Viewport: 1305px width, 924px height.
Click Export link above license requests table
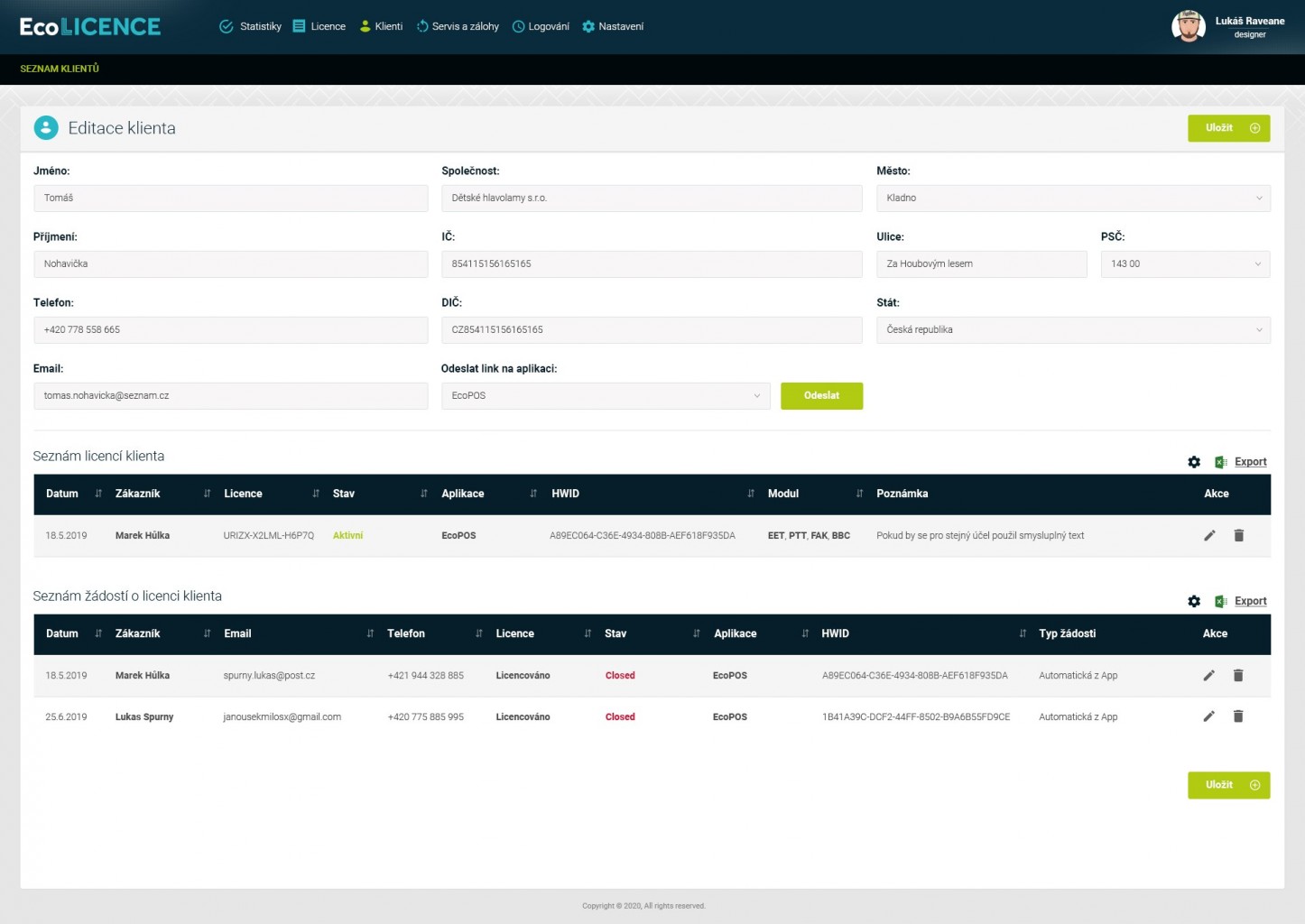1250,602
